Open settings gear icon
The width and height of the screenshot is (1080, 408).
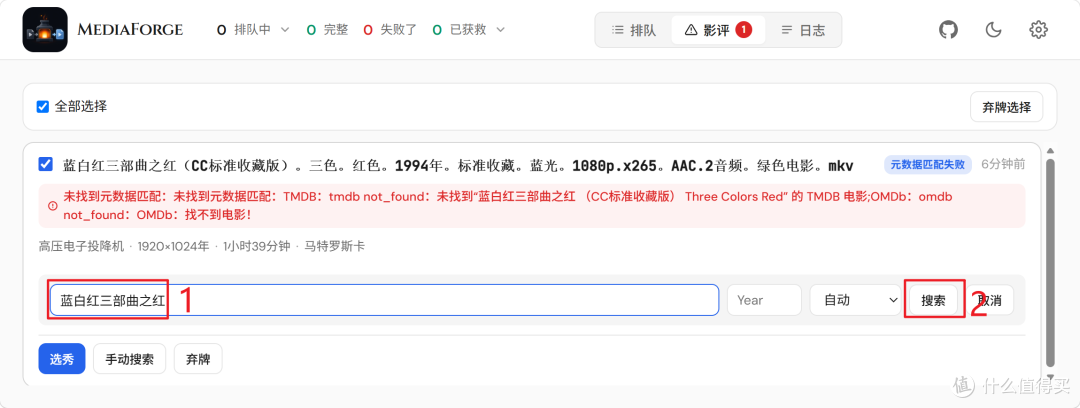pyautogui.click(x=1038, y=30)
